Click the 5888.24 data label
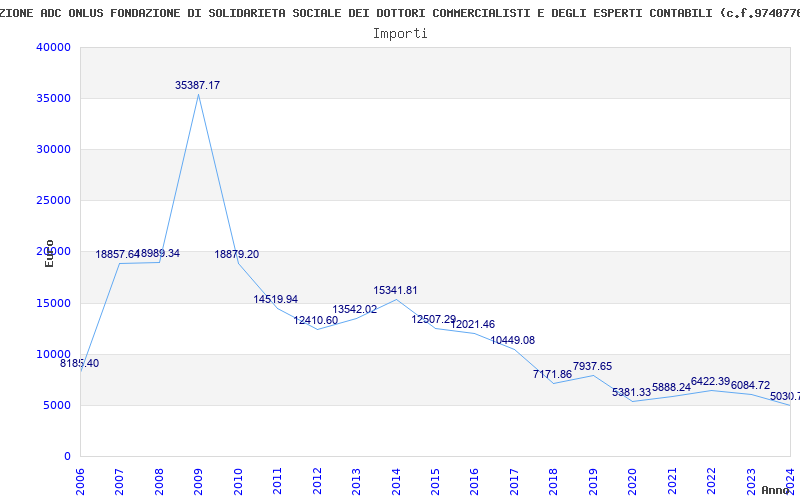Image resolution: width=800 pixels, height=500 pixels. [x=671, y=387]
